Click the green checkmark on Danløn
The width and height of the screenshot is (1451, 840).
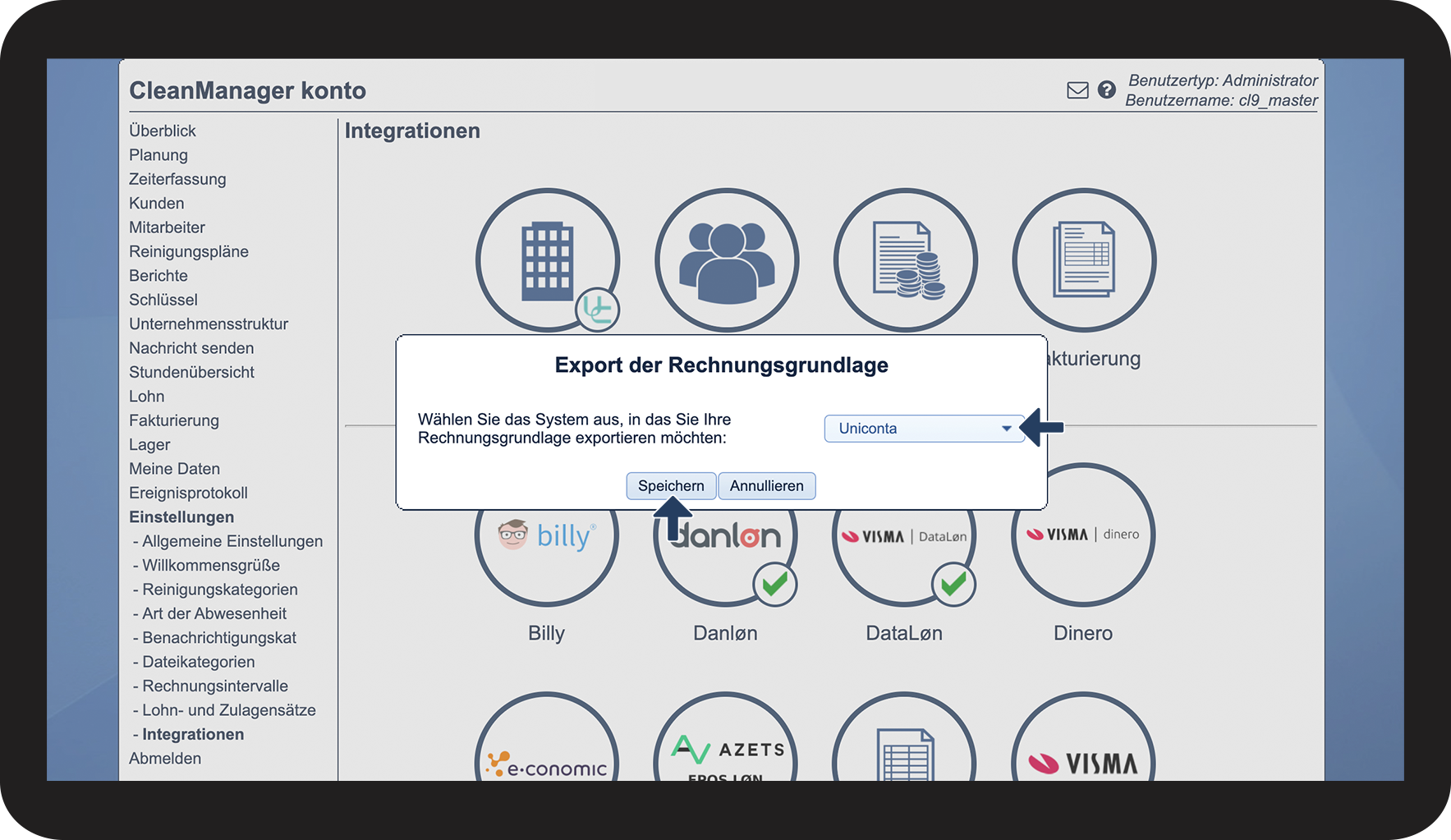point(774,584)
